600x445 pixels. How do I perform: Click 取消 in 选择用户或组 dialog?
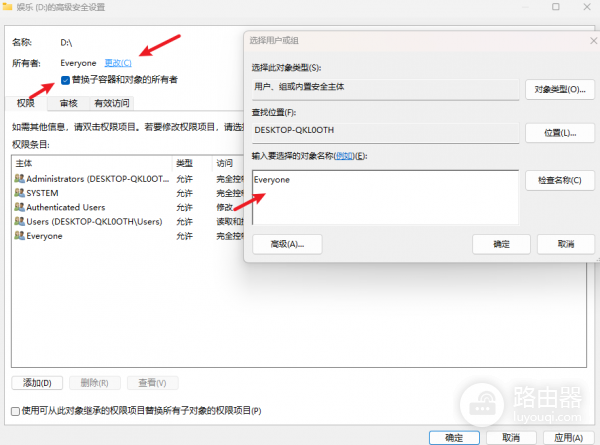pos(566,244)
